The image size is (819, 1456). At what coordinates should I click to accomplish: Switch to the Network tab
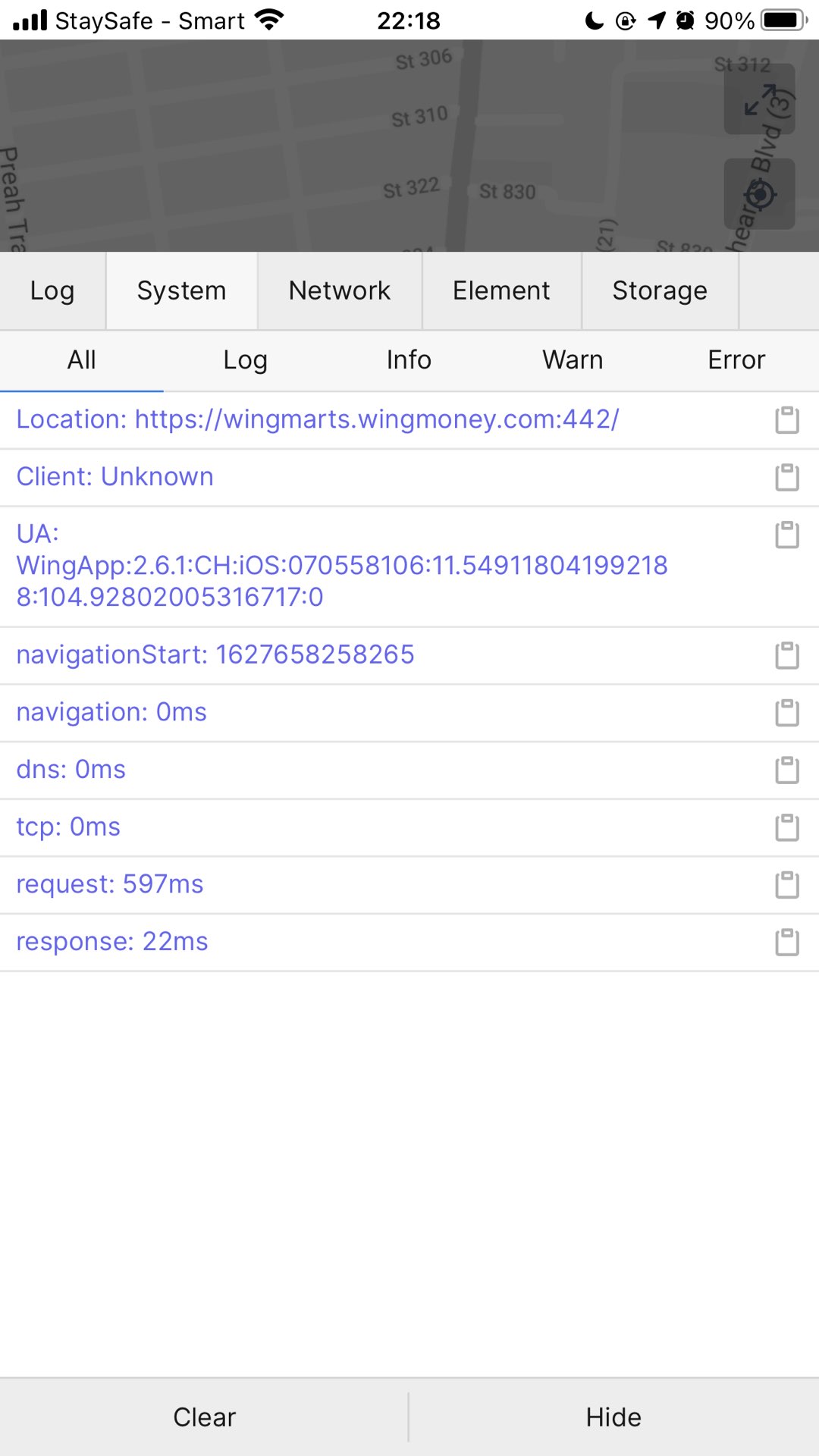[x=340, y=291]
